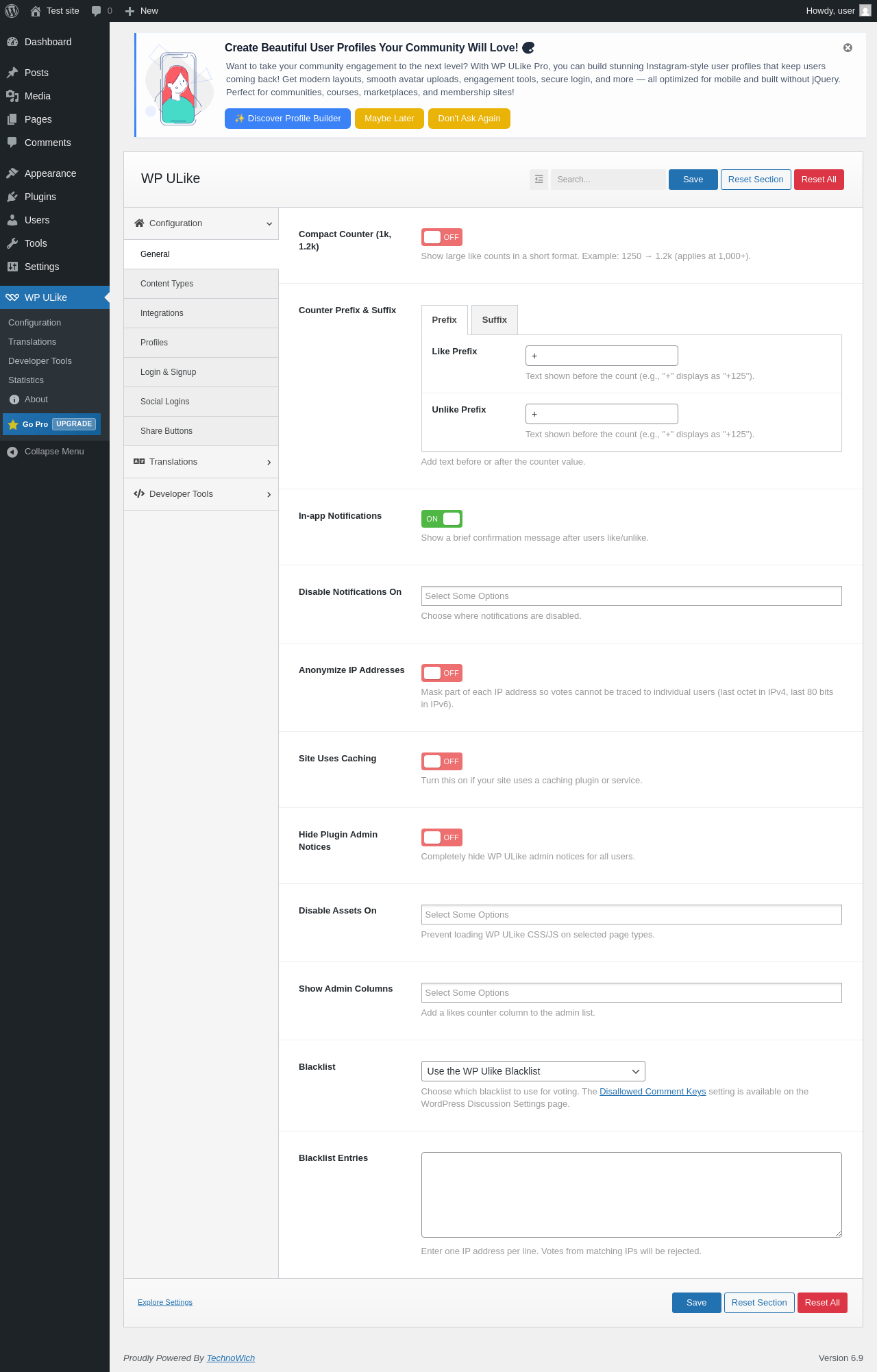Click the top Reset Section button

pyautogui.click(x=756, y=180)
